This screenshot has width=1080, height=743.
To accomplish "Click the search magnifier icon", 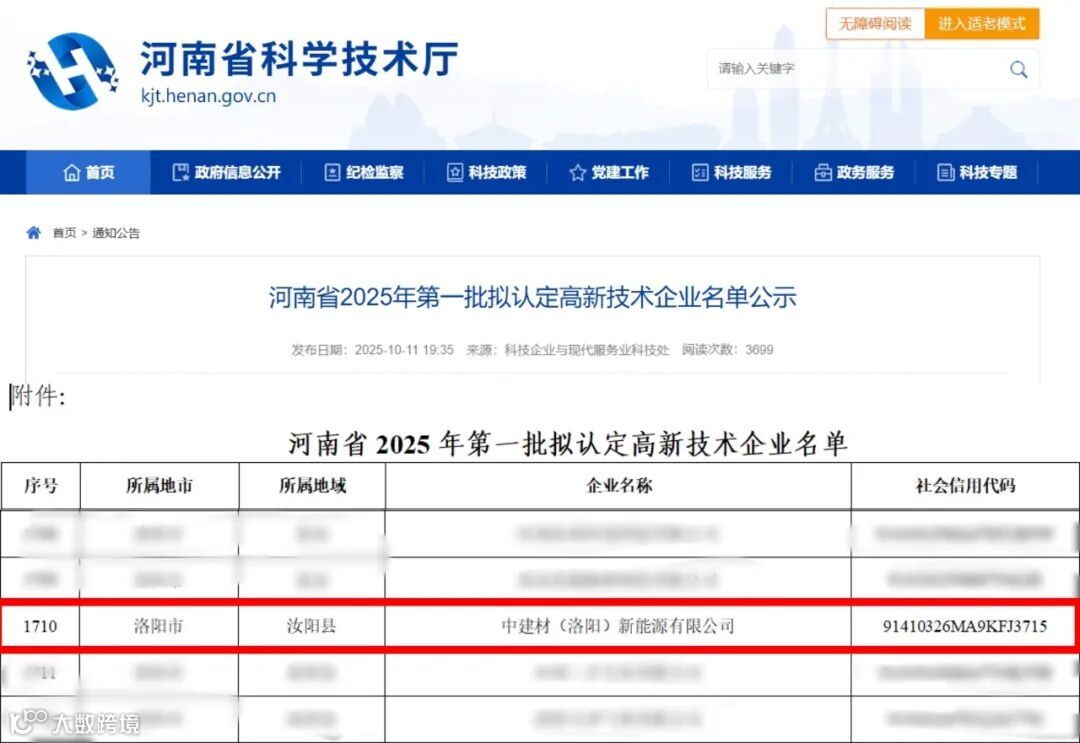I will [1018, 69].
